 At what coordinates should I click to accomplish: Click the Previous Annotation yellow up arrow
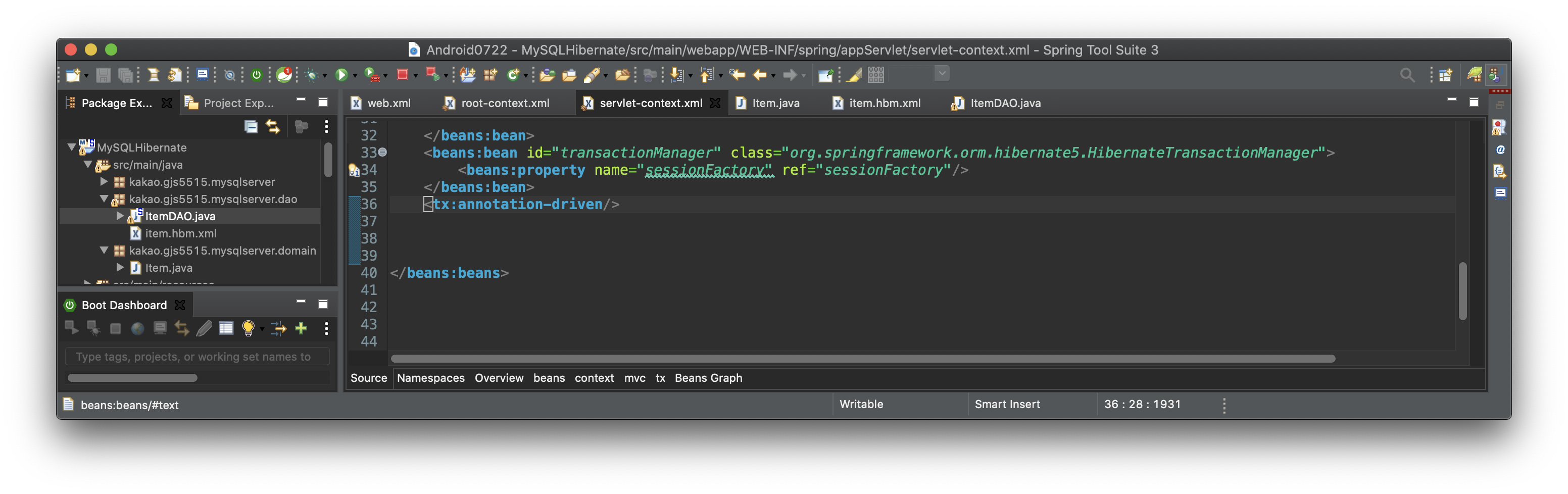coord(707,75)
